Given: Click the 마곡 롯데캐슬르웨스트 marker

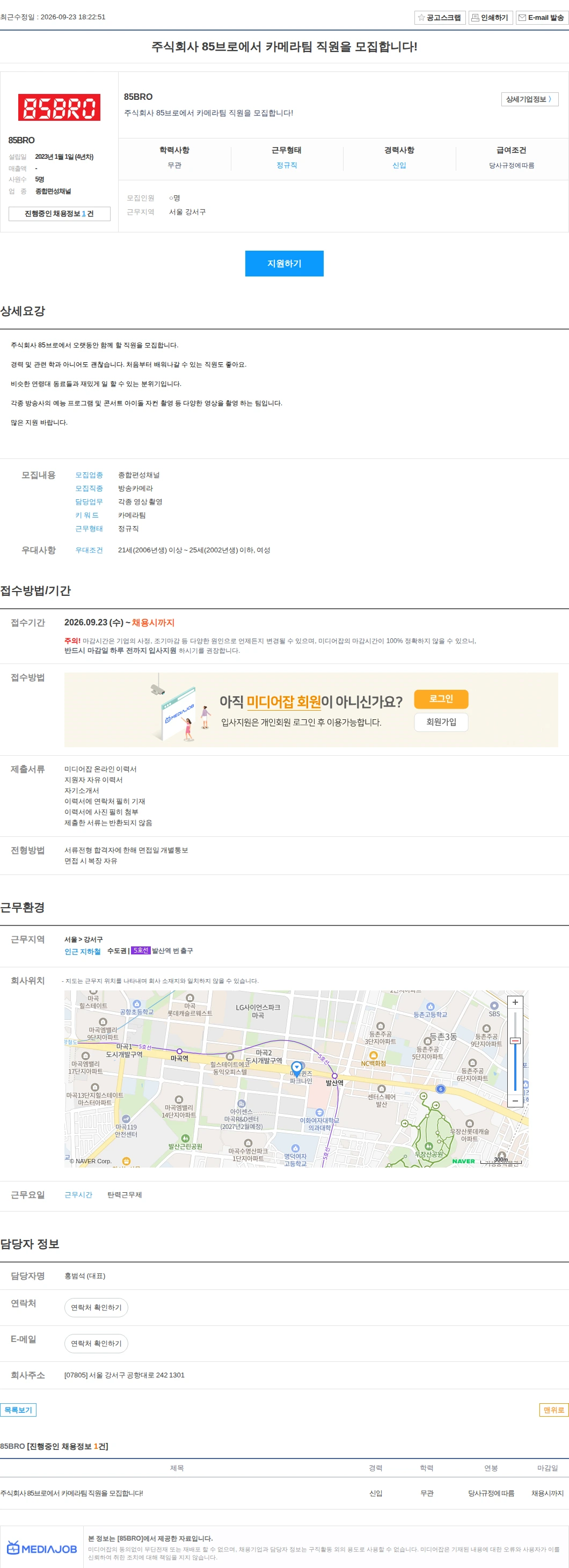Looking at the screenshot, I should pyautogui.click(x=190, y=998).
